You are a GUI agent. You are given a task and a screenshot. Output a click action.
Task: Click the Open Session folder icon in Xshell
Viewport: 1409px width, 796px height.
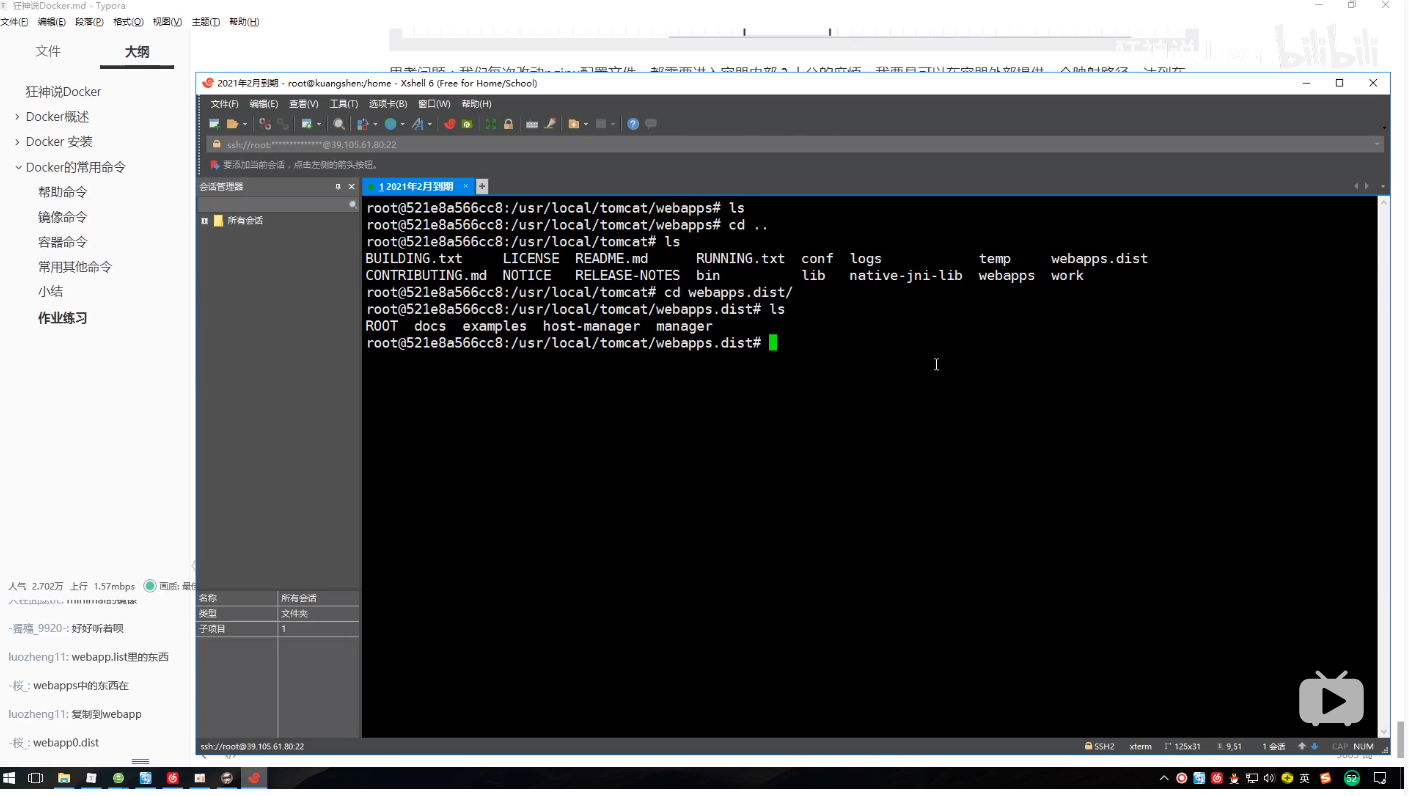pos(232,124)
